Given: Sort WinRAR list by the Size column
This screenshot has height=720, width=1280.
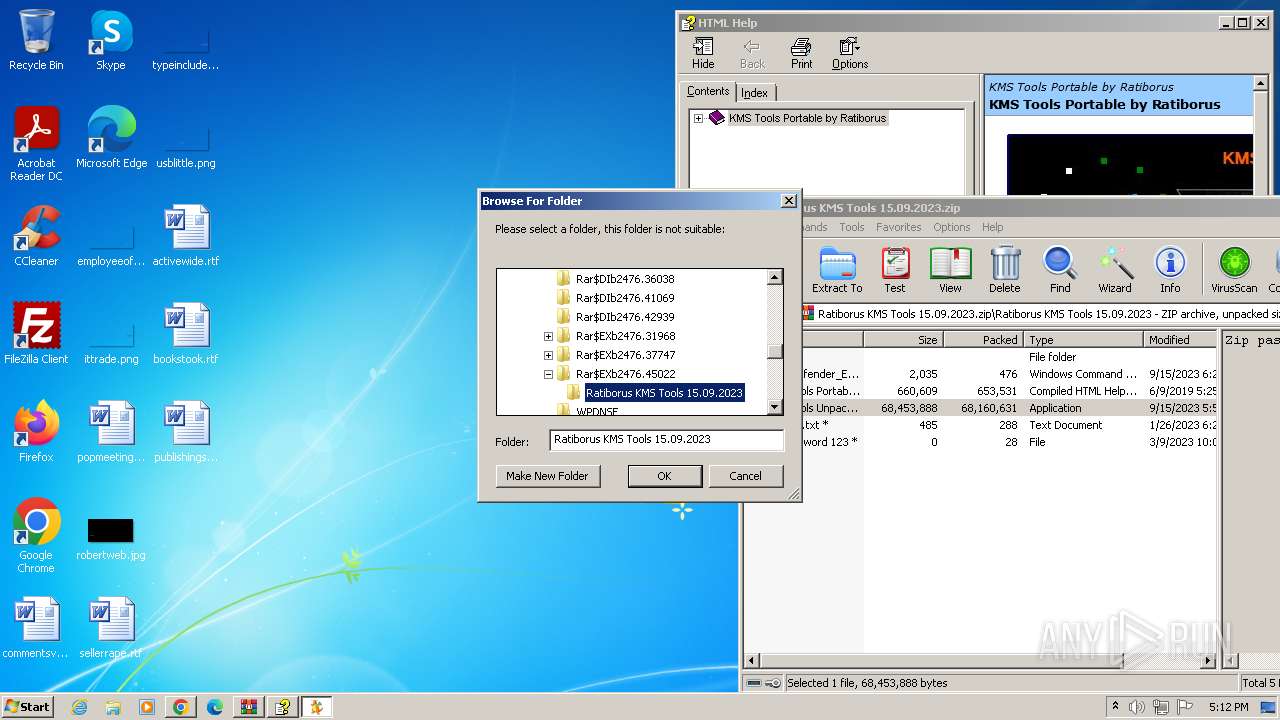Looking at the screenshot, I should click(x=902, y=340).
